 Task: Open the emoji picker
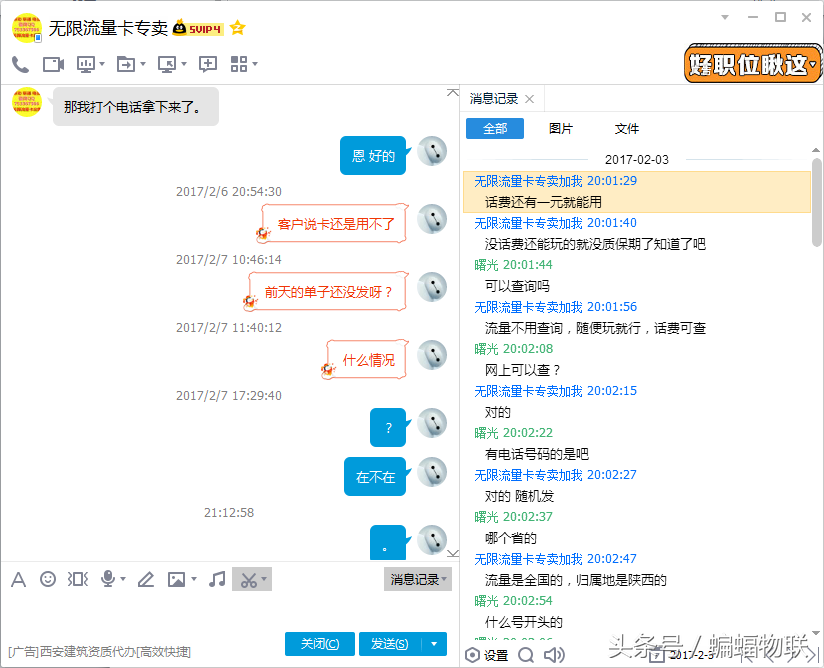click(x=47, y=578)
